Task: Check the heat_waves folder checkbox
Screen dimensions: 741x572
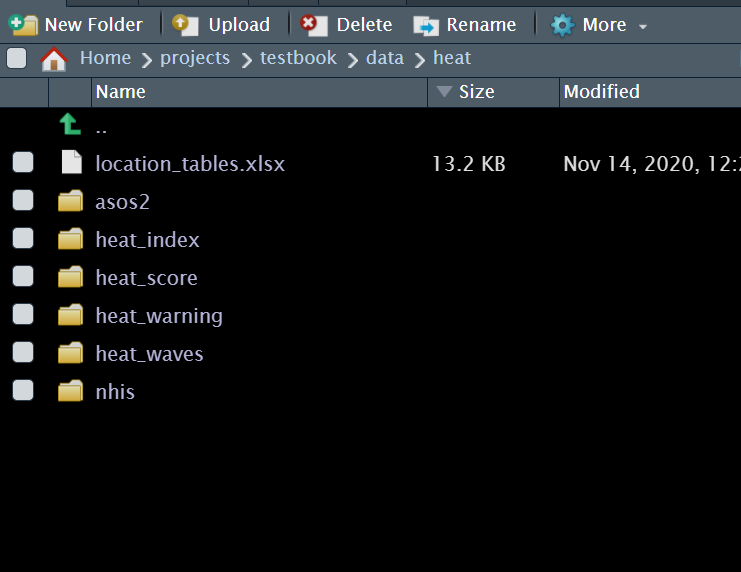Action: [x=23, y=352]
